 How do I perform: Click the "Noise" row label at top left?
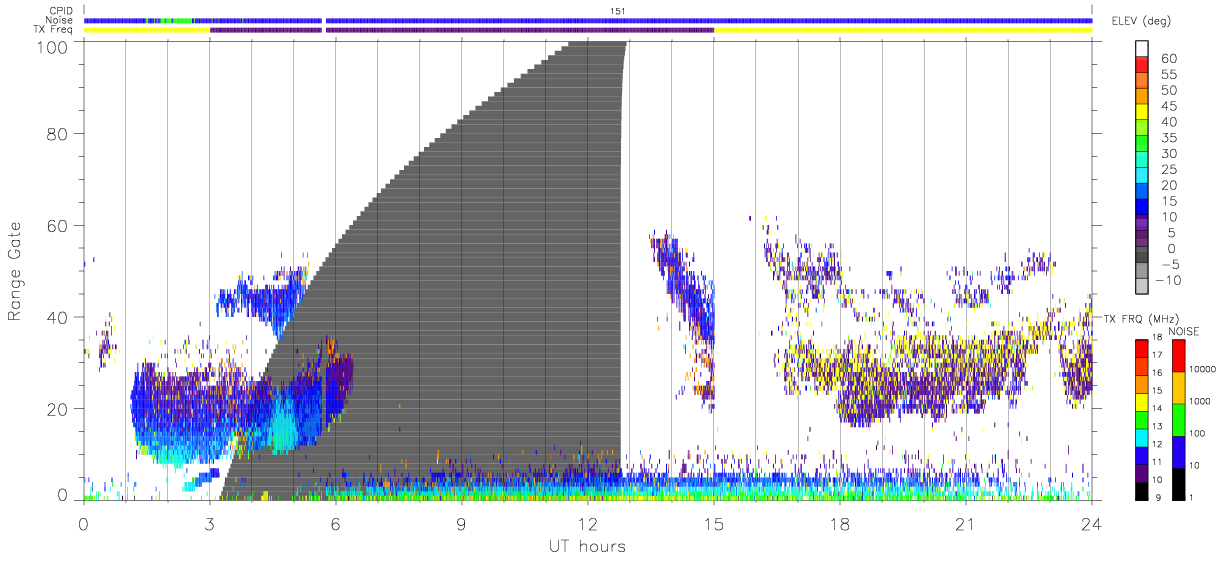coord(60,20)
